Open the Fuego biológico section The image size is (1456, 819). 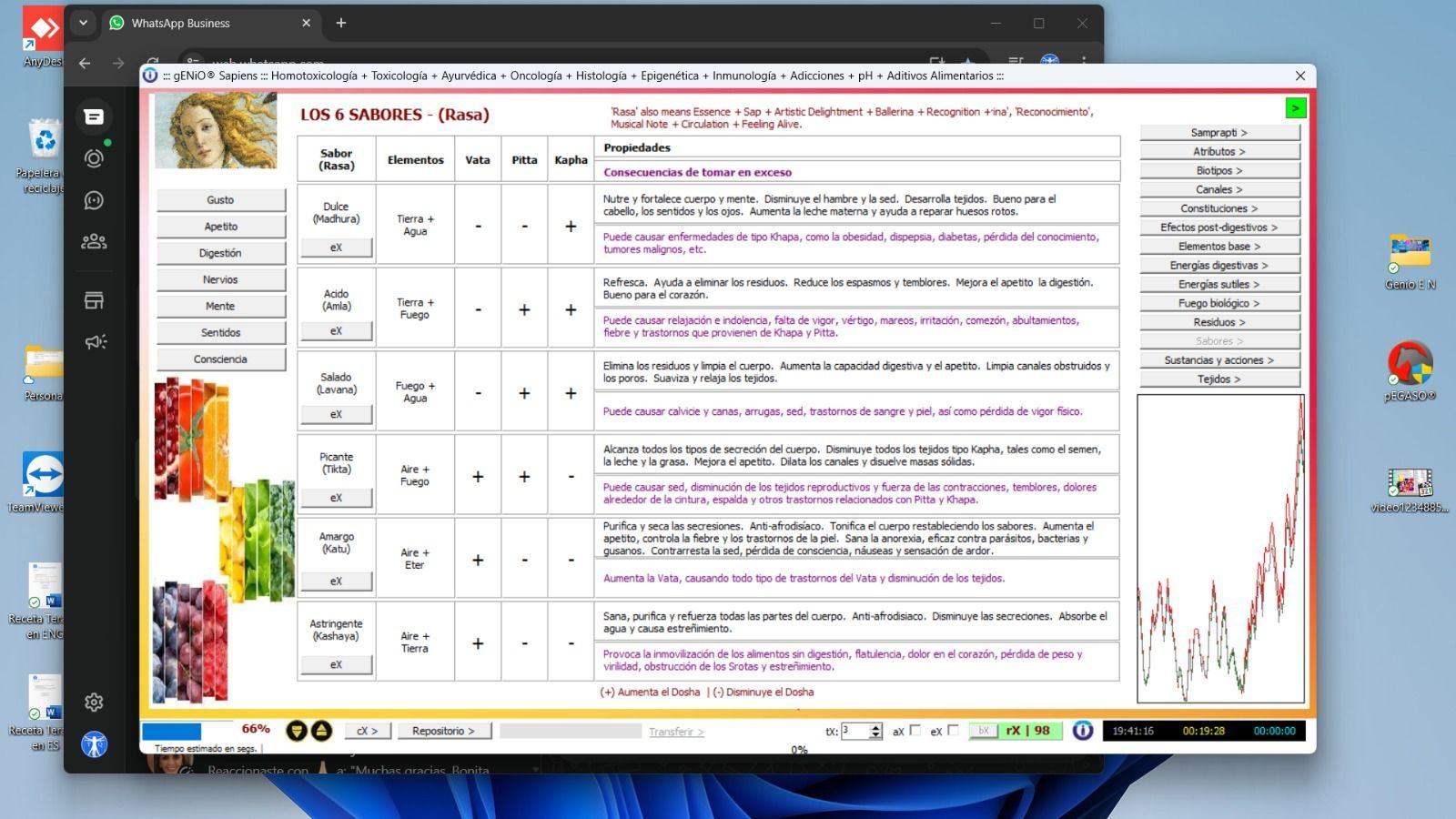(1219, 303)
